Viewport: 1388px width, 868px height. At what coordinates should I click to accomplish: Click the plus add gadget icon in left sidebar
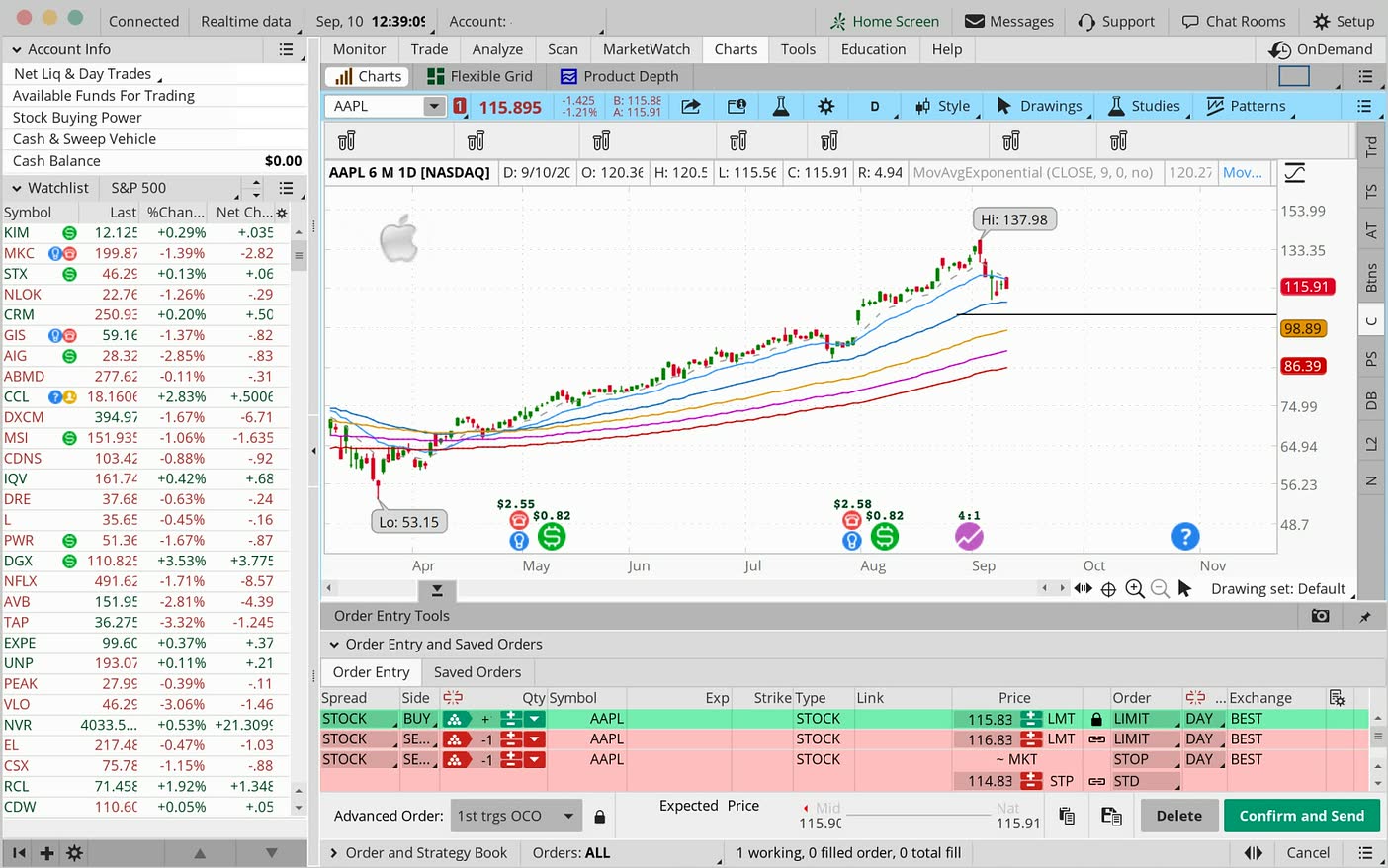point(46,853)
